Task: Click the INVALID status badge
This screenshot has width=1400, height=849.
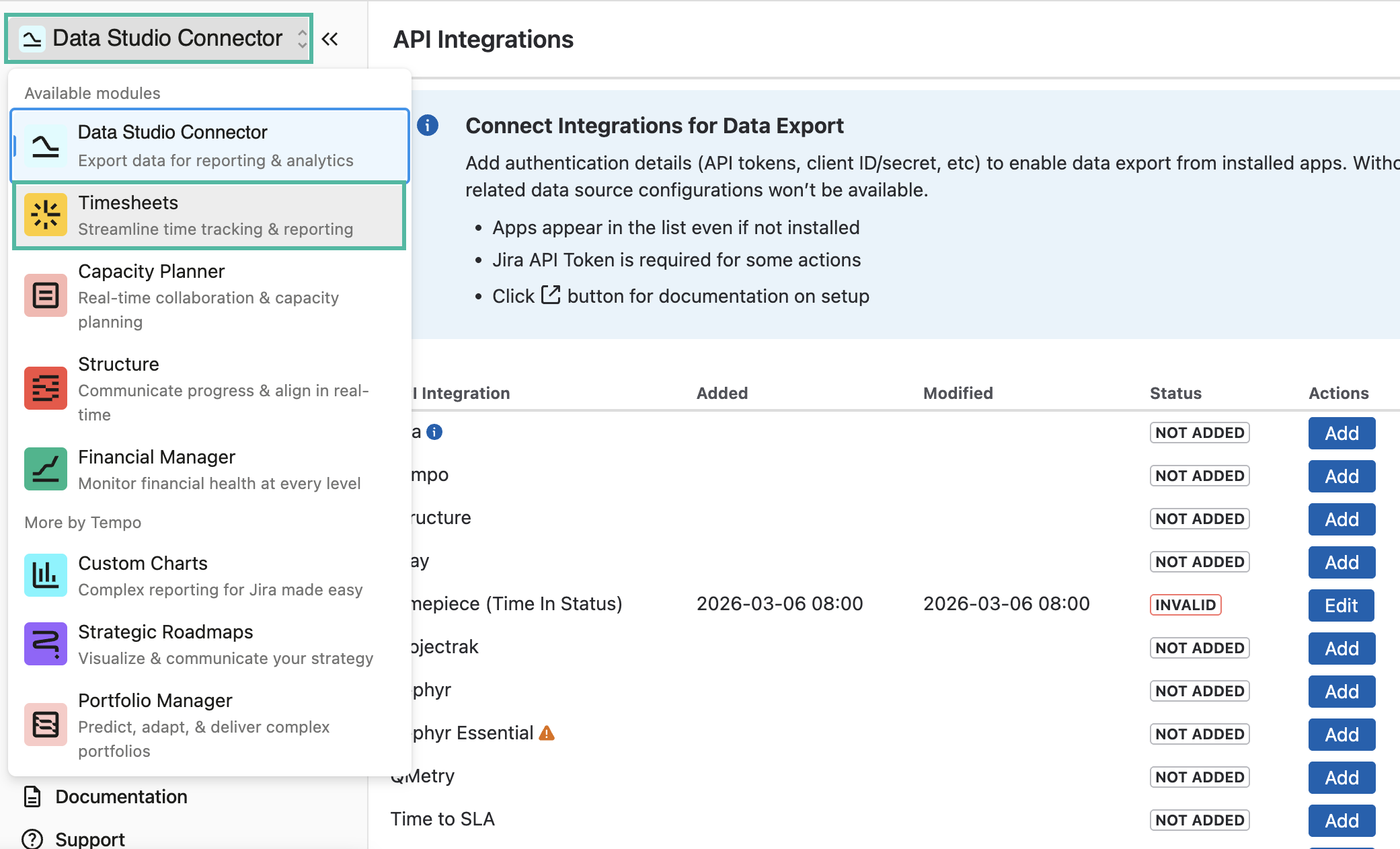Action: pos(1185,605)
